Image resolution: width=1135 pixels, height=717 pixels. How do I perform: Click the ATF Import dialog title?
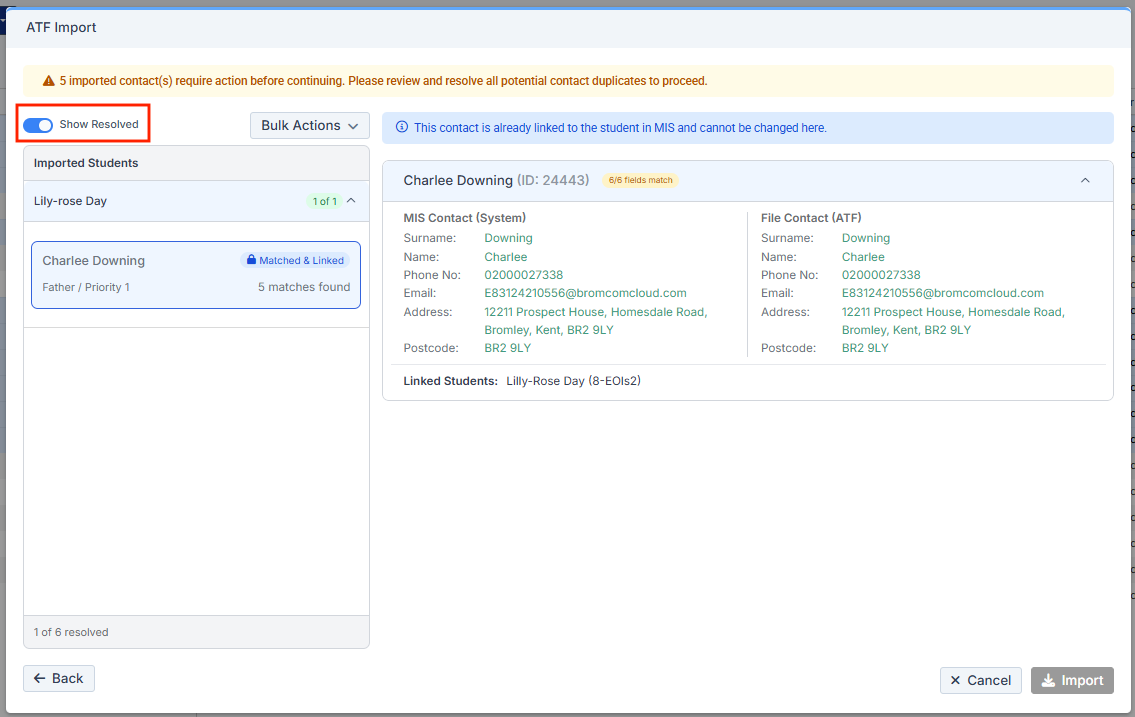pyautogui.click(x=62, y=27)
